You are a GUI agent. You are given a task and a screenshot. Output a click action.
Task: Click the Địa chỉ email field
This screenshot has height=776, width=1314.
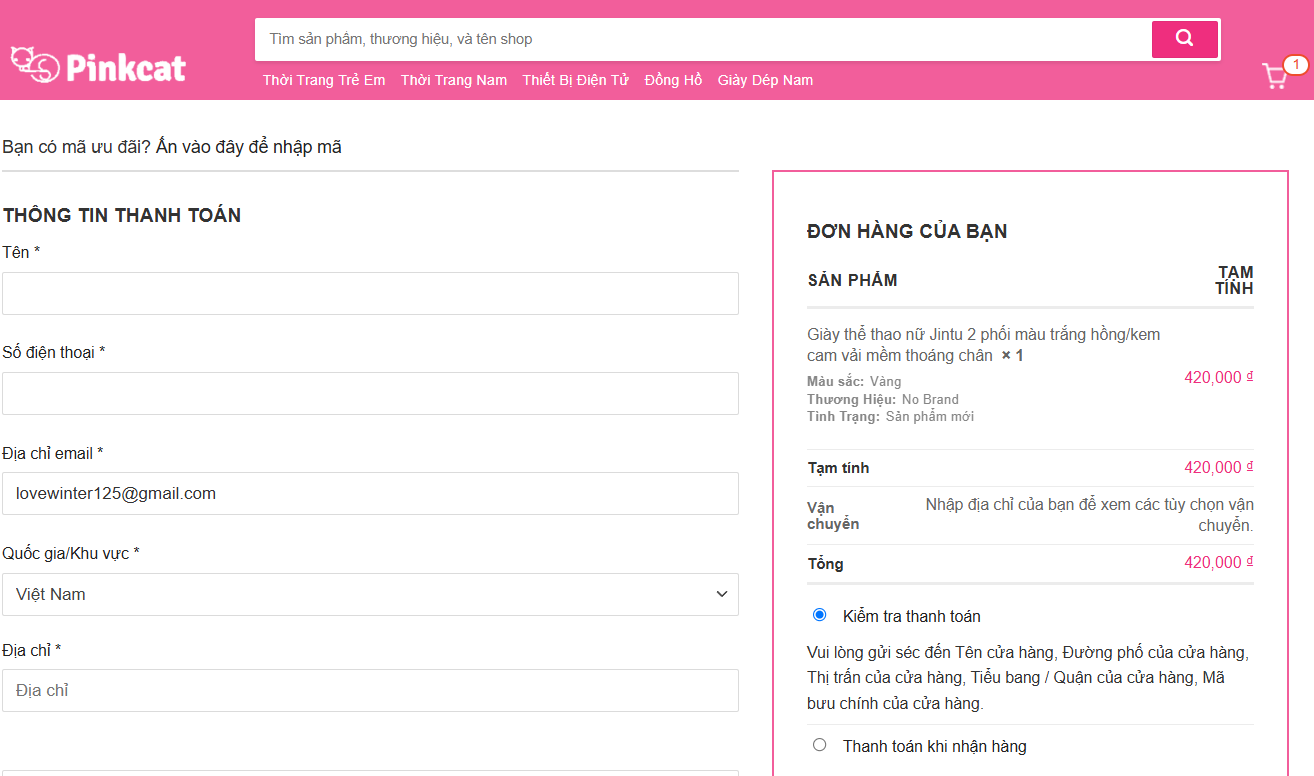tap(370, 493)
